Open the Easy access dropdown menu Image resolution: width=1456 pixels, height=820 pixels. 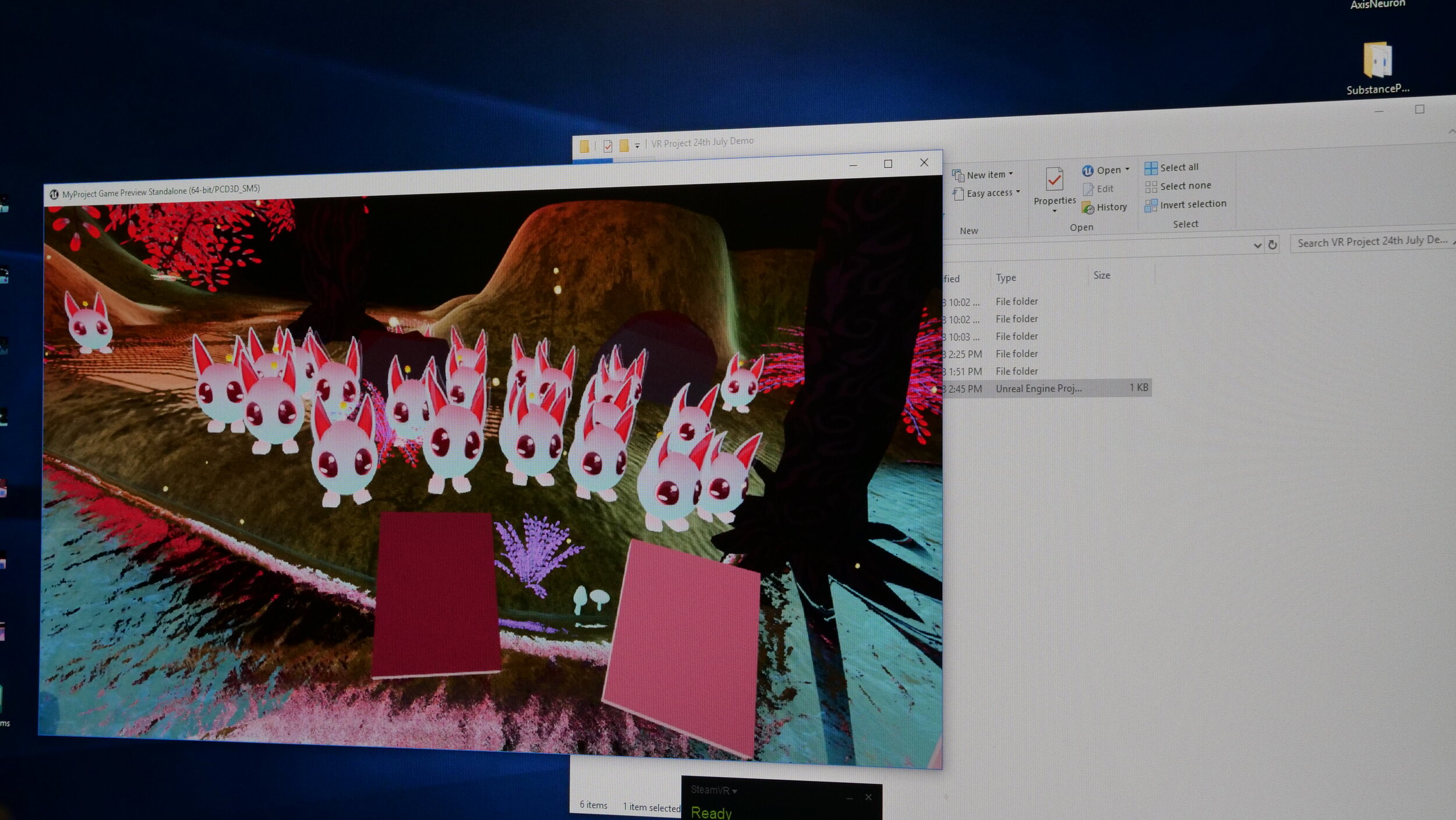[x=987, y=193]
